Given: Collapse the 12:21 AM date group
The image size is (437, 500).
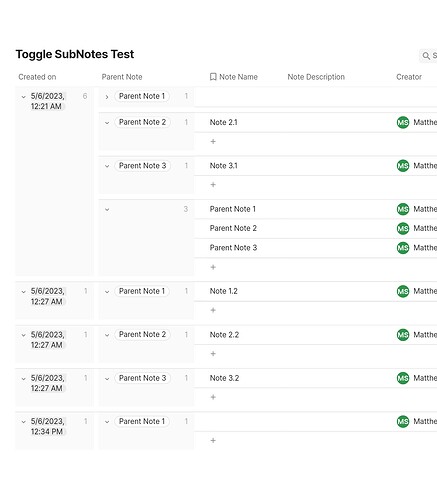Looking at the screenshot, I should (x=23, y=97).
